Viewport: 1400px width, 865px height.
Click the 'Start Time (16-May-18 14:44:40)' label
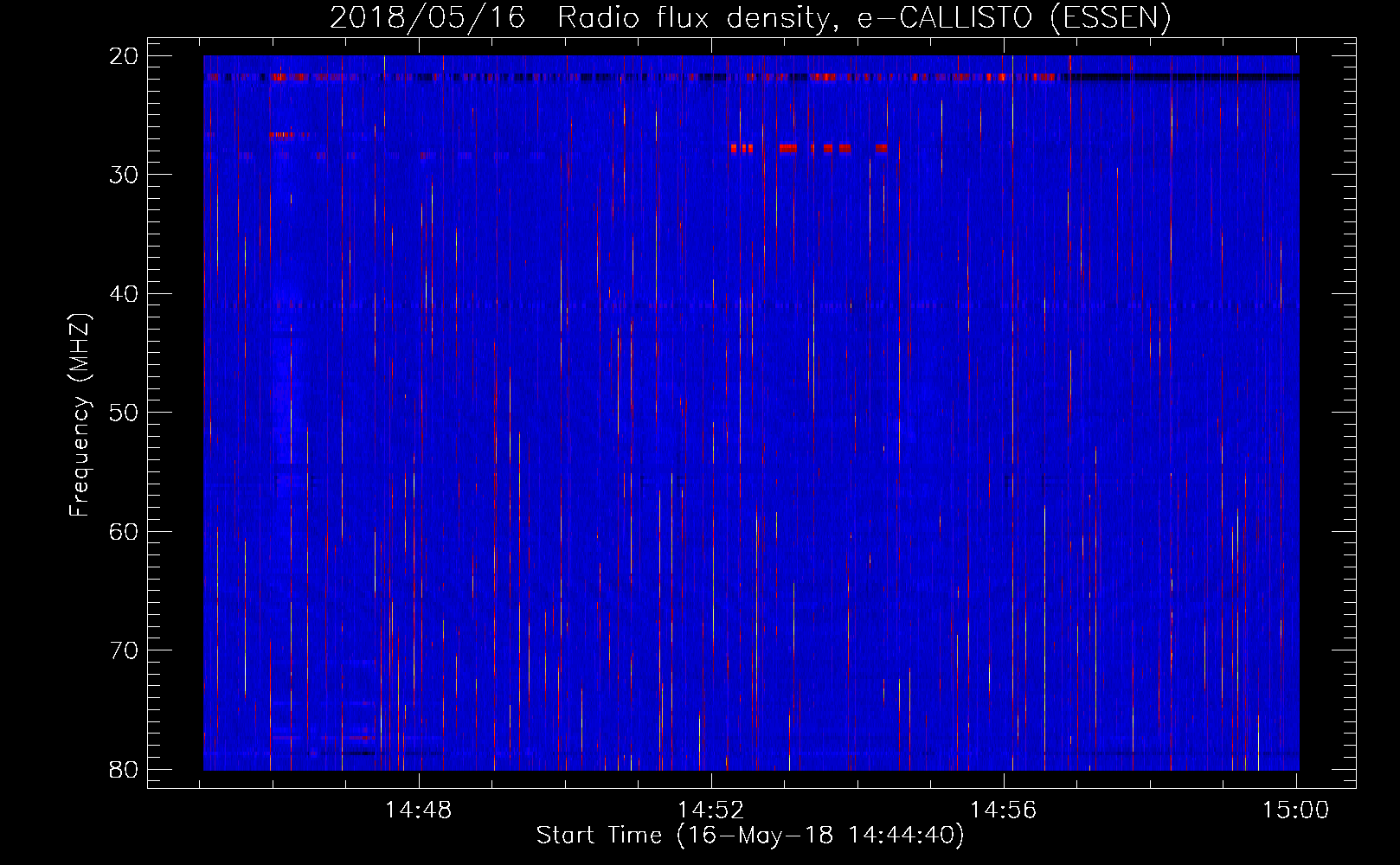pos(749,836)
